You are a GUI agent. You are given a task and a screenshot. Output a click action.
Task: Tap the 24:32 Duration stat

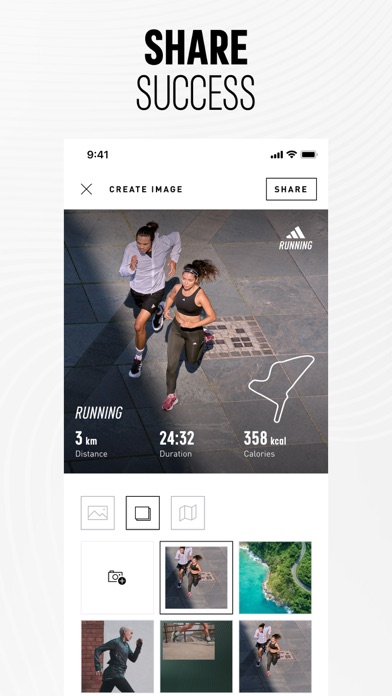177,444
